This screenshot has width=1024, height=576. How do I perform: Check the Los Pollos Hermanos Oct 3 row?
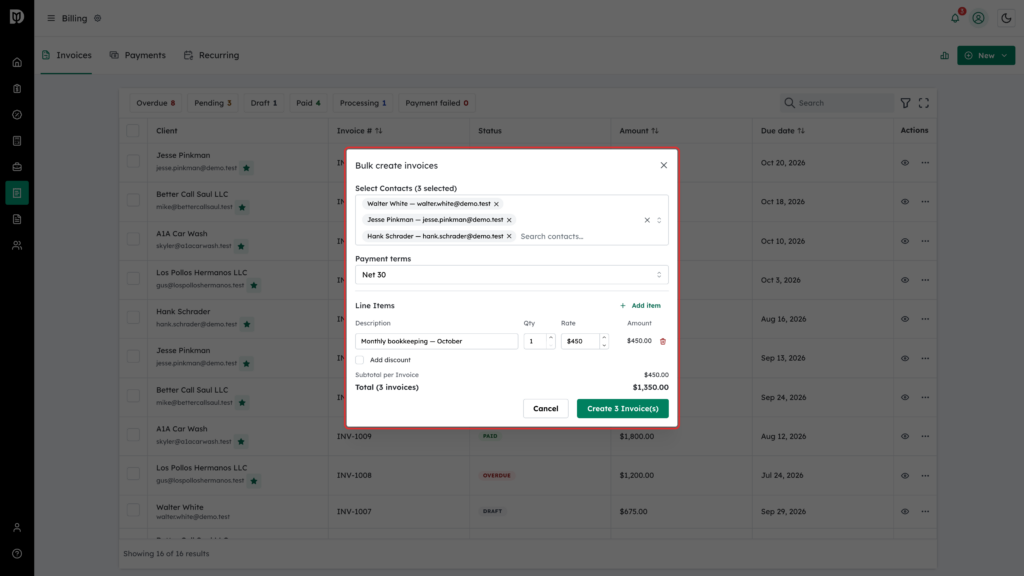[x=133, y=279]
